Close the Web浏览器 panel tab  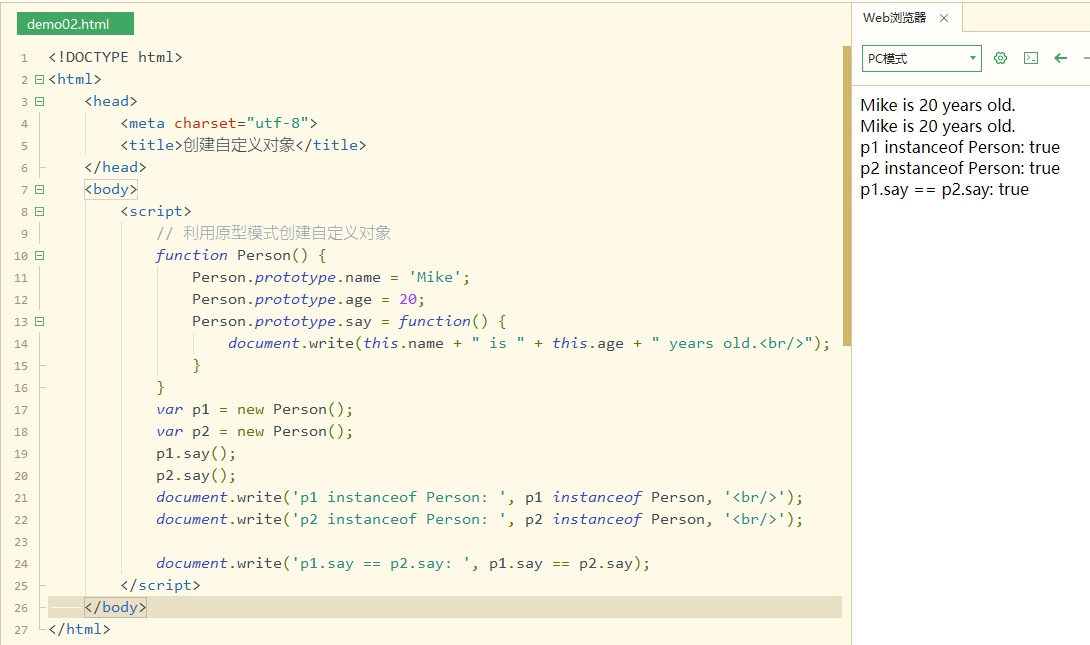(944, 18)
